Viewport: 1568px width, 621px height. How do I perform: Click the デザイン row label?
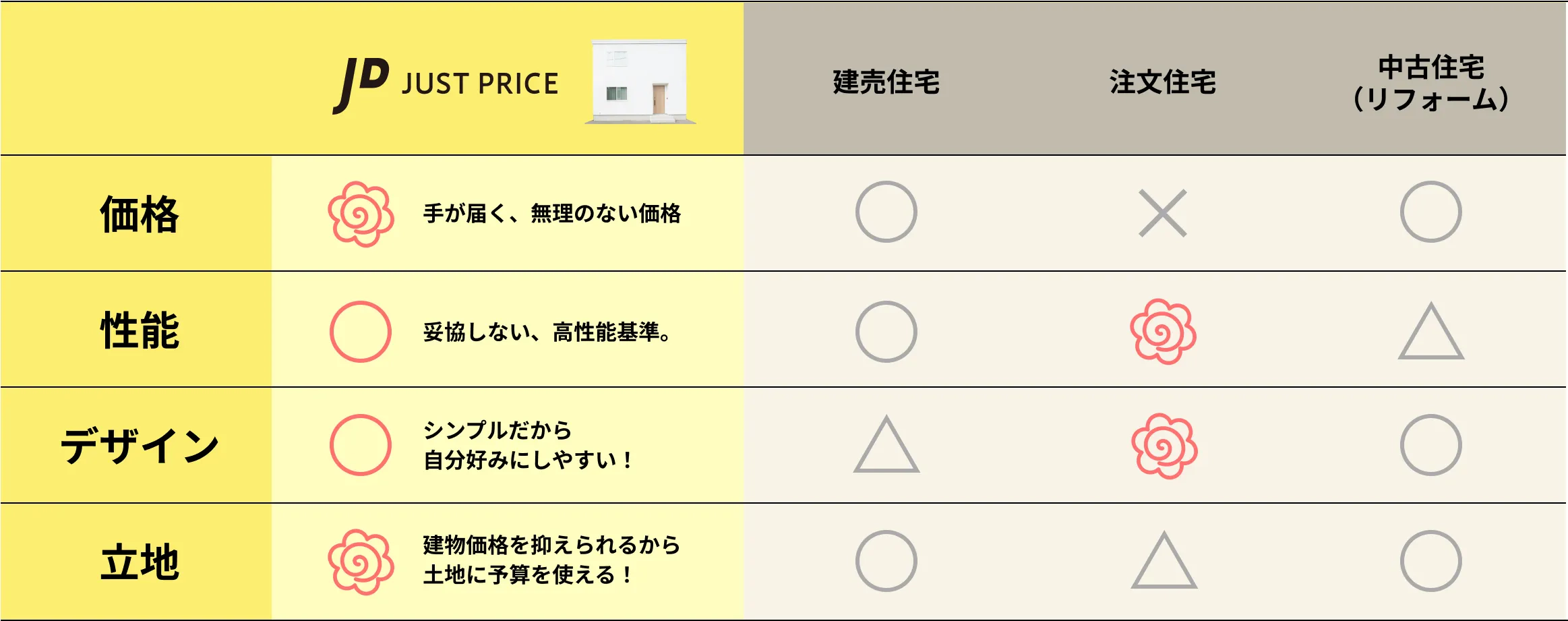point(140,446)
